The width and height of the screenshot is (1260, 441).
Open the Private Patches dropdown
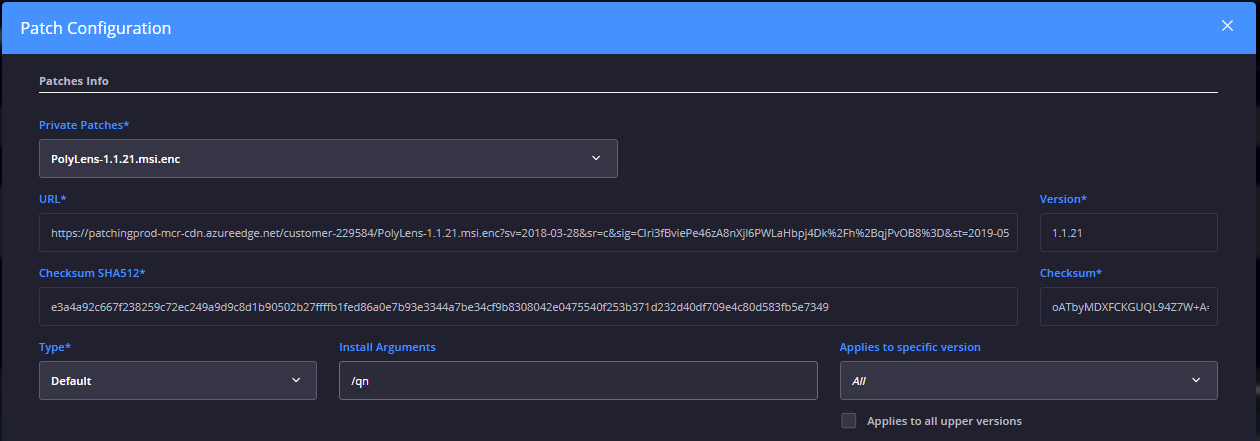tap(328, 158)
